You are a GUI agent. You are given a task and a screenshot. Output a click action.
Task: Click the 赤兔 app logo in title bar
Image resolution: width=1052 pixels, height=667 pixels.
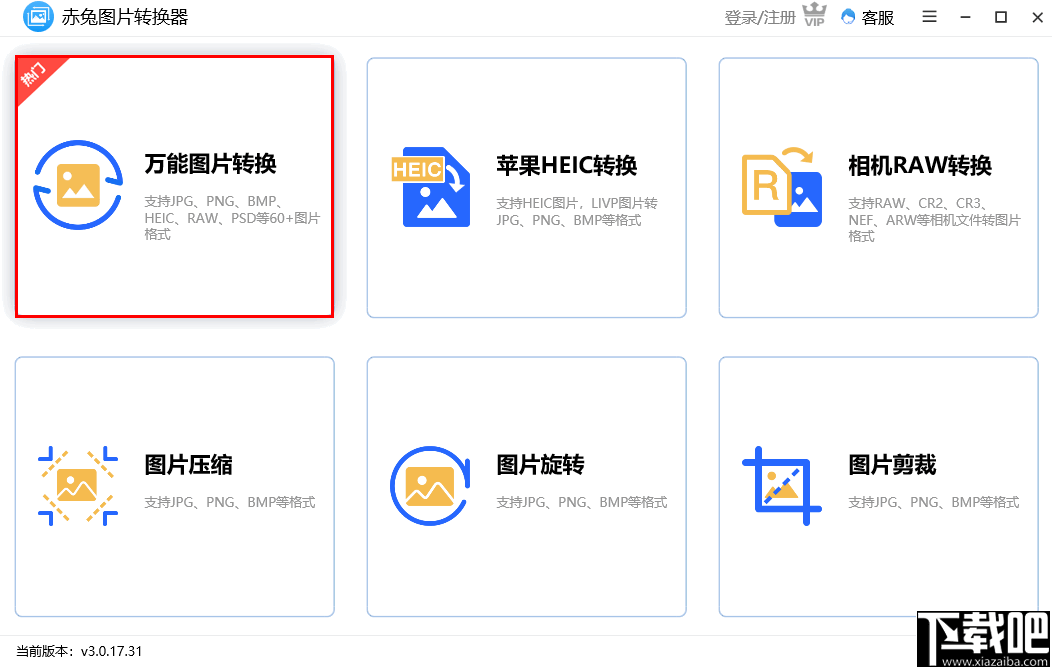(36, 17)
